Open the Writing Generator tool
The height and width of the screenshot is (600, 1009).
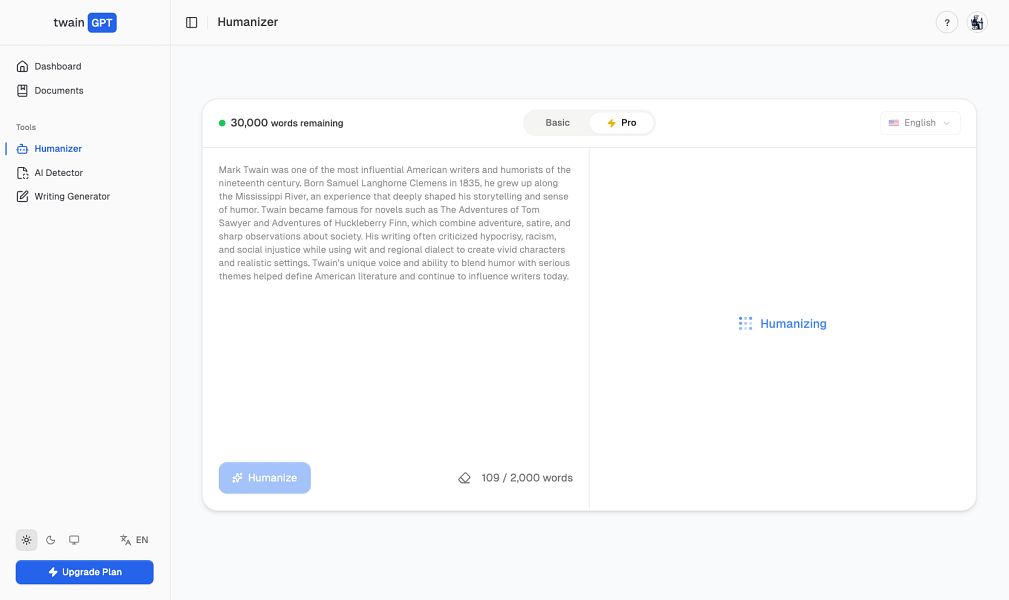coord(63,196)
